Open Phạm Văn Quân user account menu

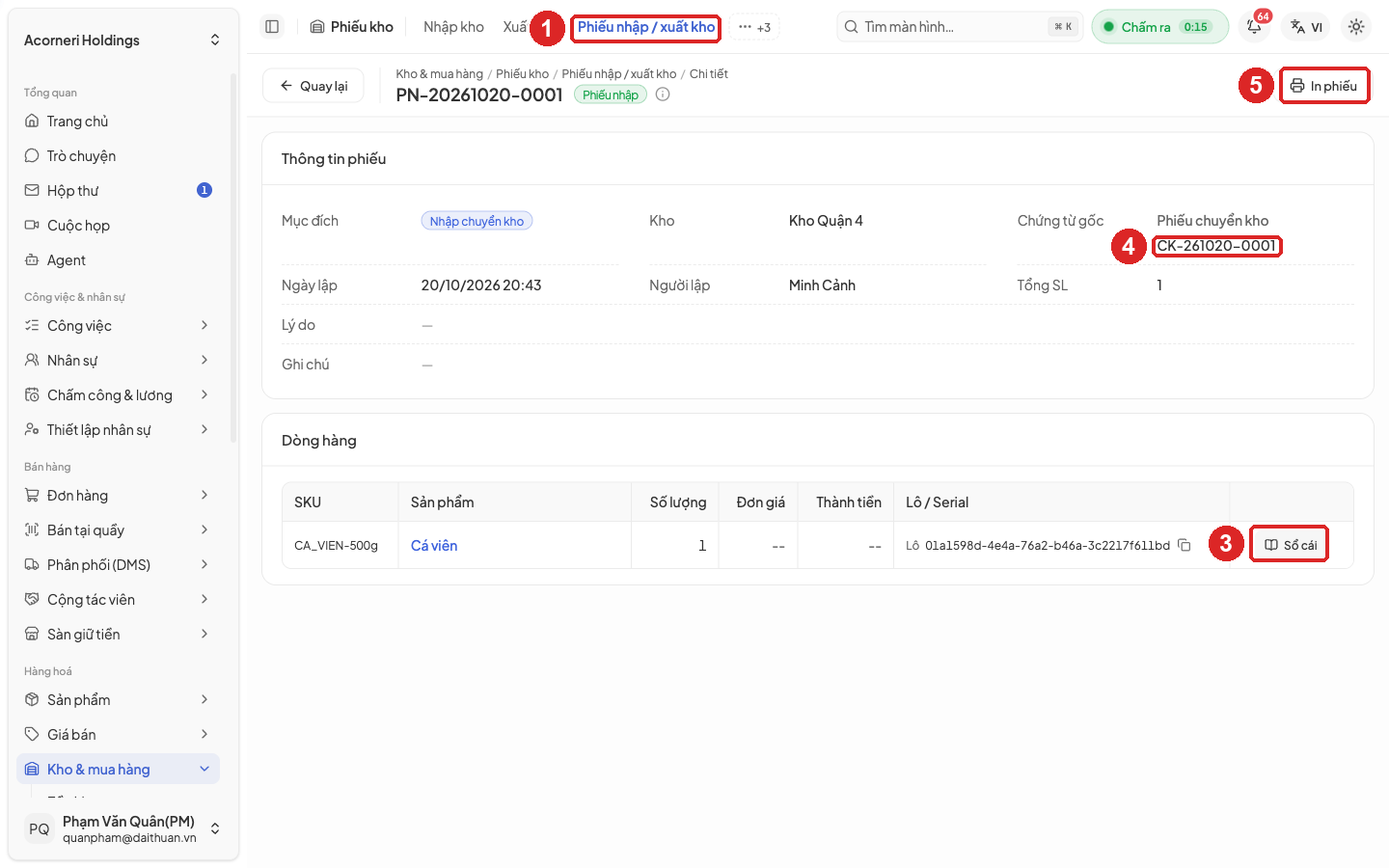click(123, 828)
